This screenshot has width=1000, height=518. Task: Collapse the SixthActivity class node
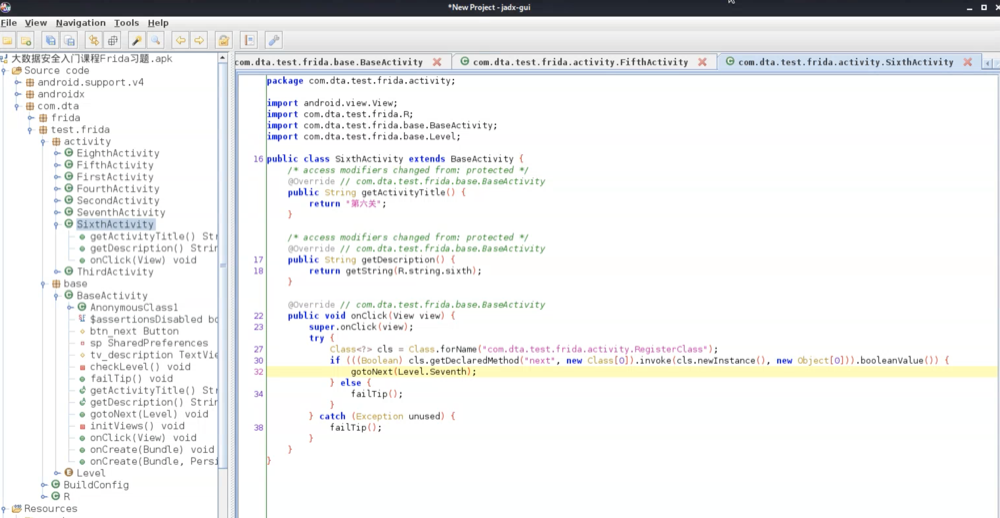pos(57,224)
